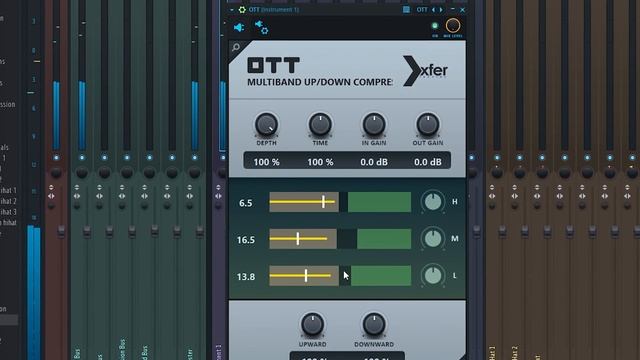Click red track stereo separation knob
The width and height of the screenshot is (640, 360).
[51, 206]
